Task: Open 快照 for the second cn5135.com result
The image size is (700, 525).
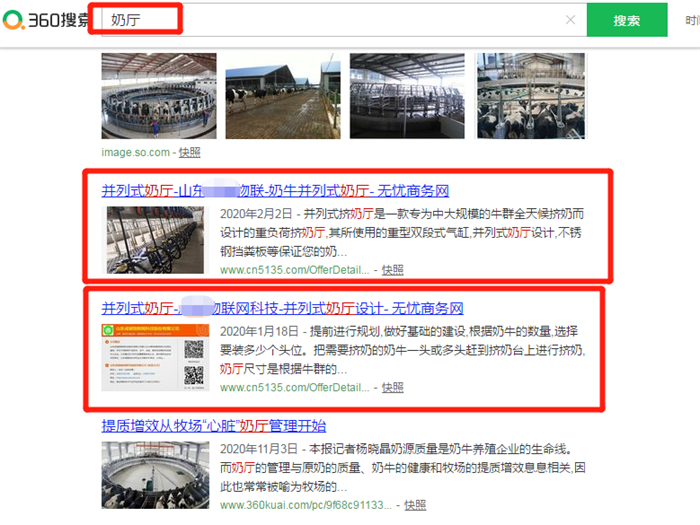Action: [x=392, y=387]
